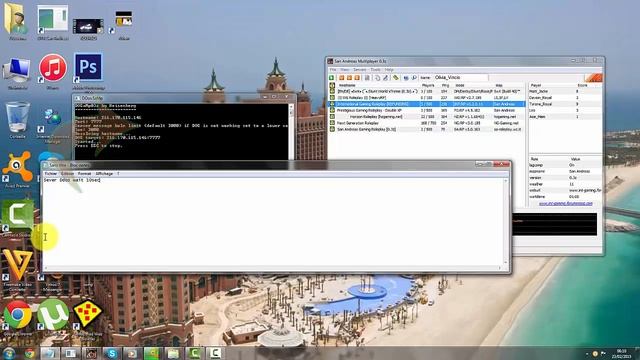The image size is (640, 360).
Task: Open Recycle Bin desktop icon
Action: [x=18, y=117]
